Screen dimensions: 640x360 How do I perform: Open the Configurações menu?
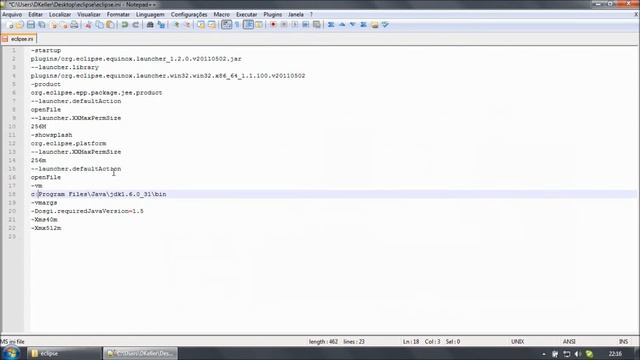[189, 14]
